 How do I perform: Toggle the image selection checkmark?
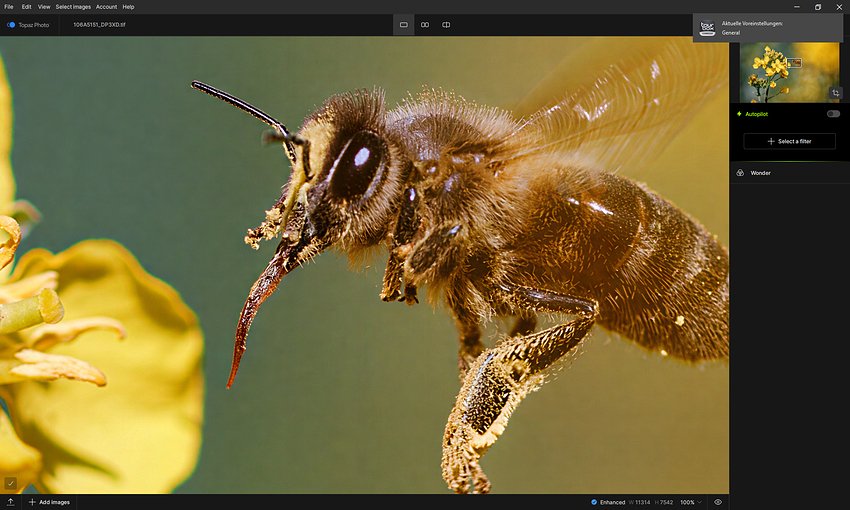(x=10, y=483)
